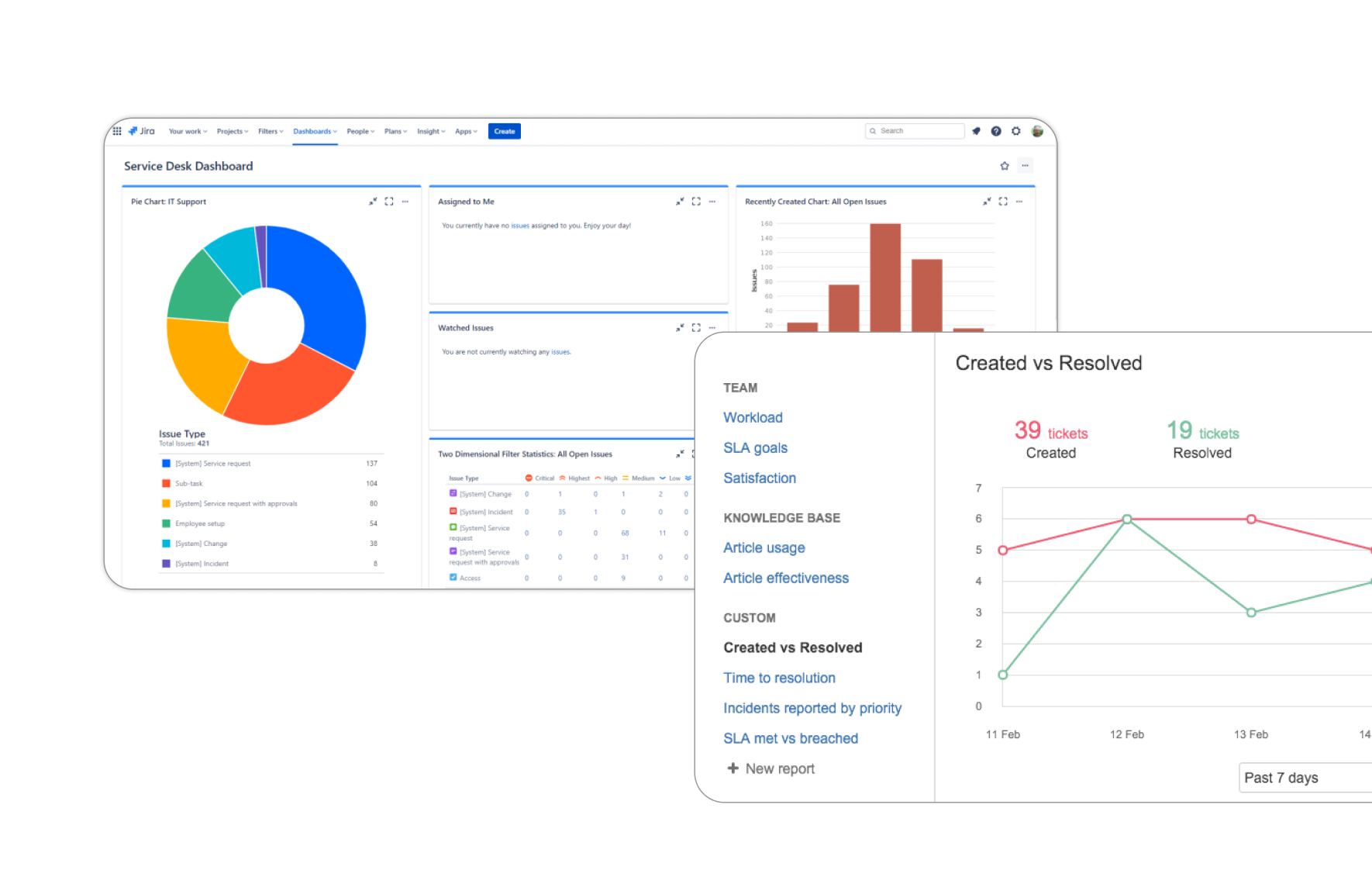Click 'Service request with approvals' legend row
Viewport: 1372px width, 884px height.
270,504
